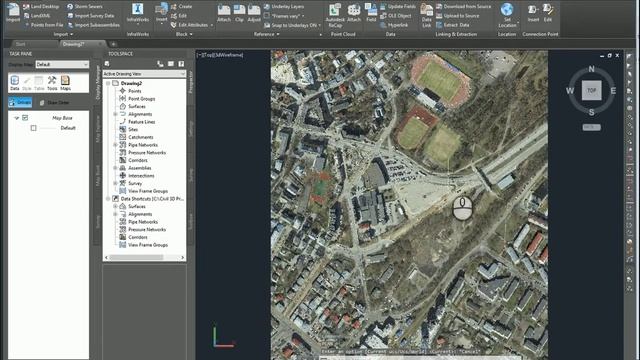Launch Autodesk ReCap
The width and height of the screenshot is (640, 360).
tap(335, 15)
